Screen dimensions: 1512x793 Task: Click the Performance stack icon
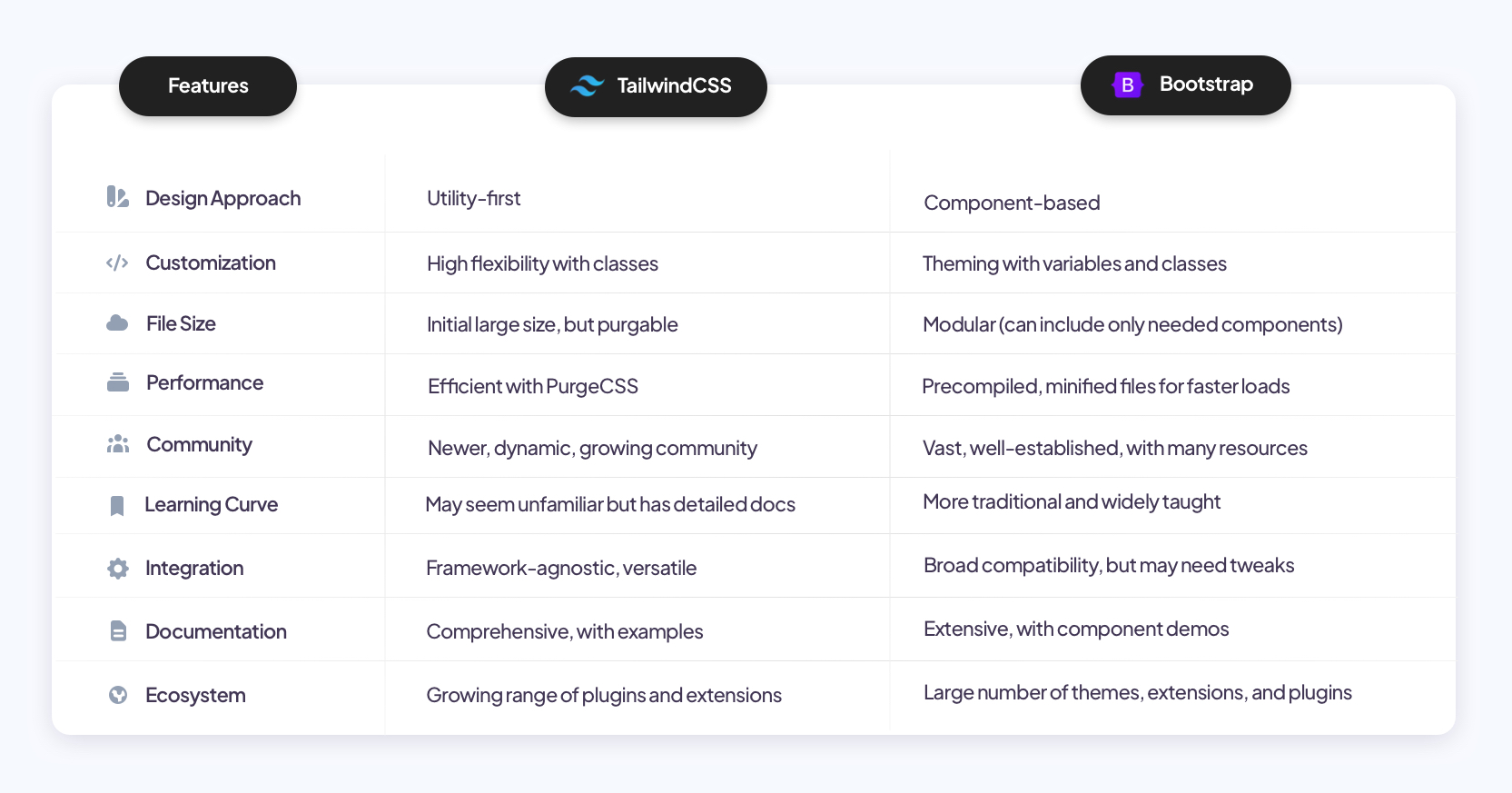coord(118,382)
